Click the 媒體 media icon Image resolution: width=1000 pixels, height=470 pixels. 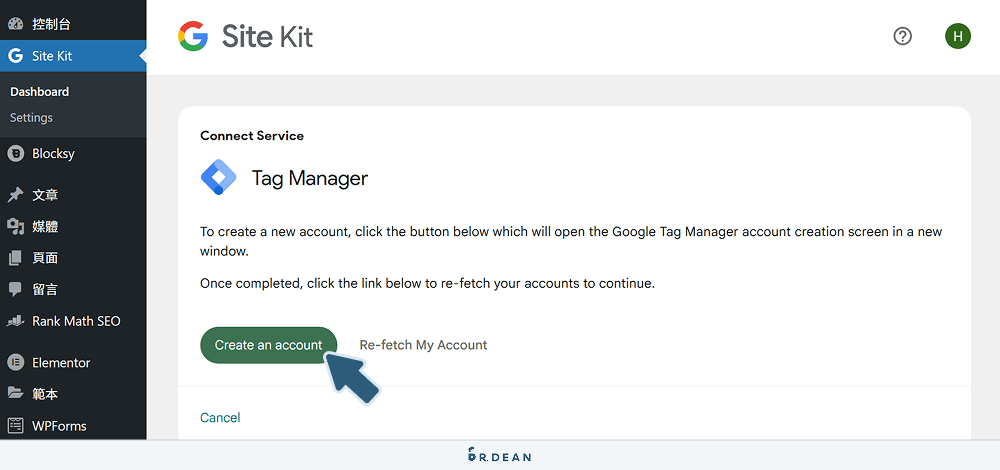coord(15,226)
